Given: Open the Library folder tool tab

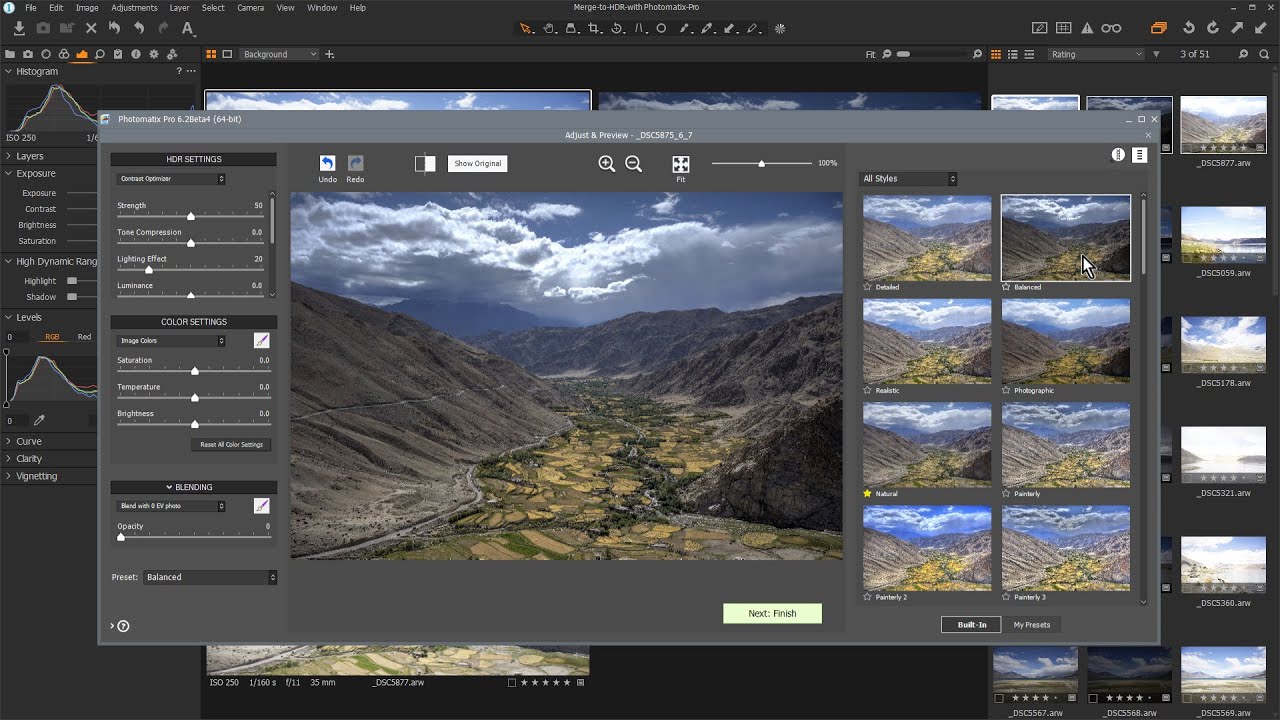Looking at the screenshot, I should pos(10,54).
